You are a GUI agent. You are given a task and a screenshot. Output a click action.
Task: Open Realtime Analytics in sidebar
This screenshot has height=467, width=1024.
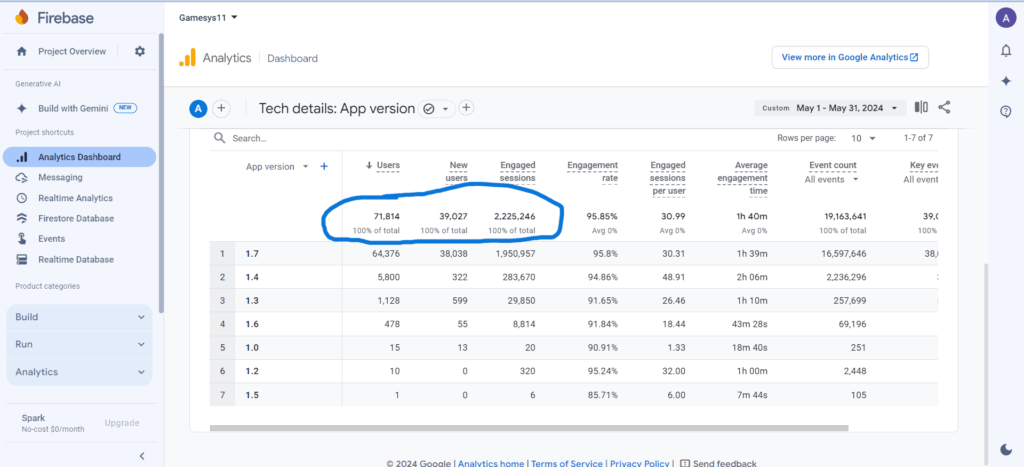coord(75,198)
